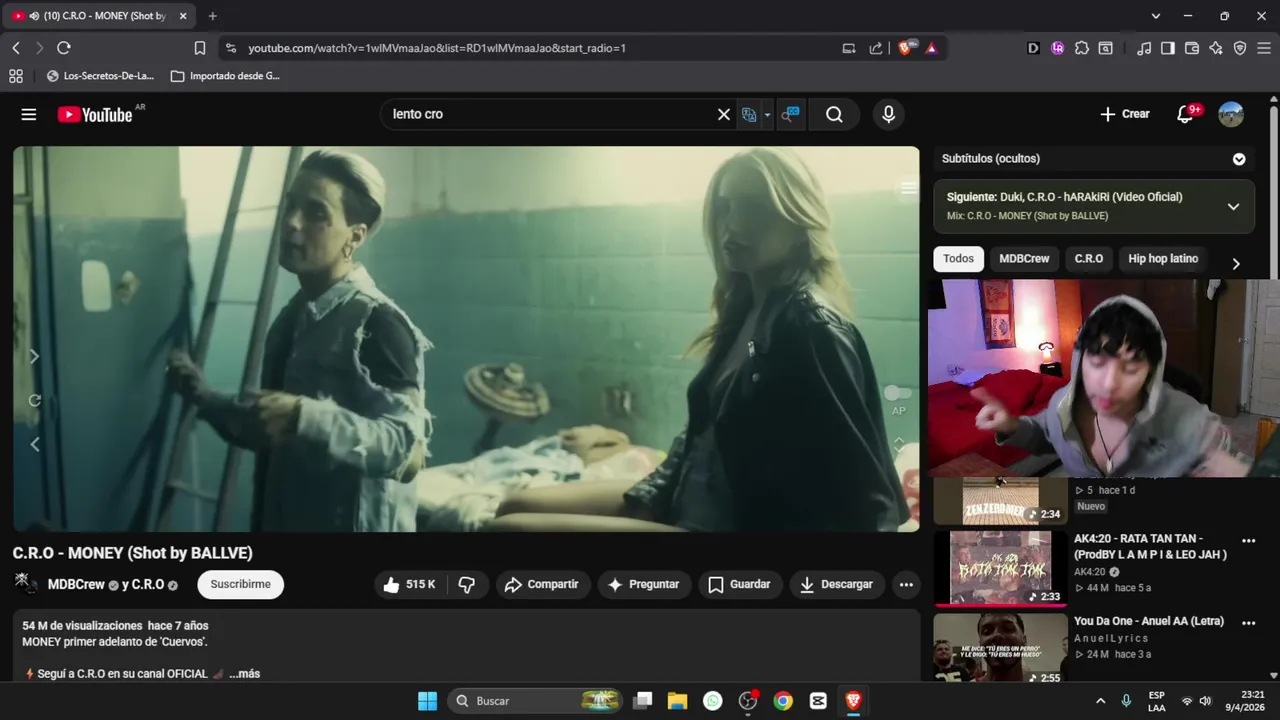Open the Brave main menu

[1264, 48]
